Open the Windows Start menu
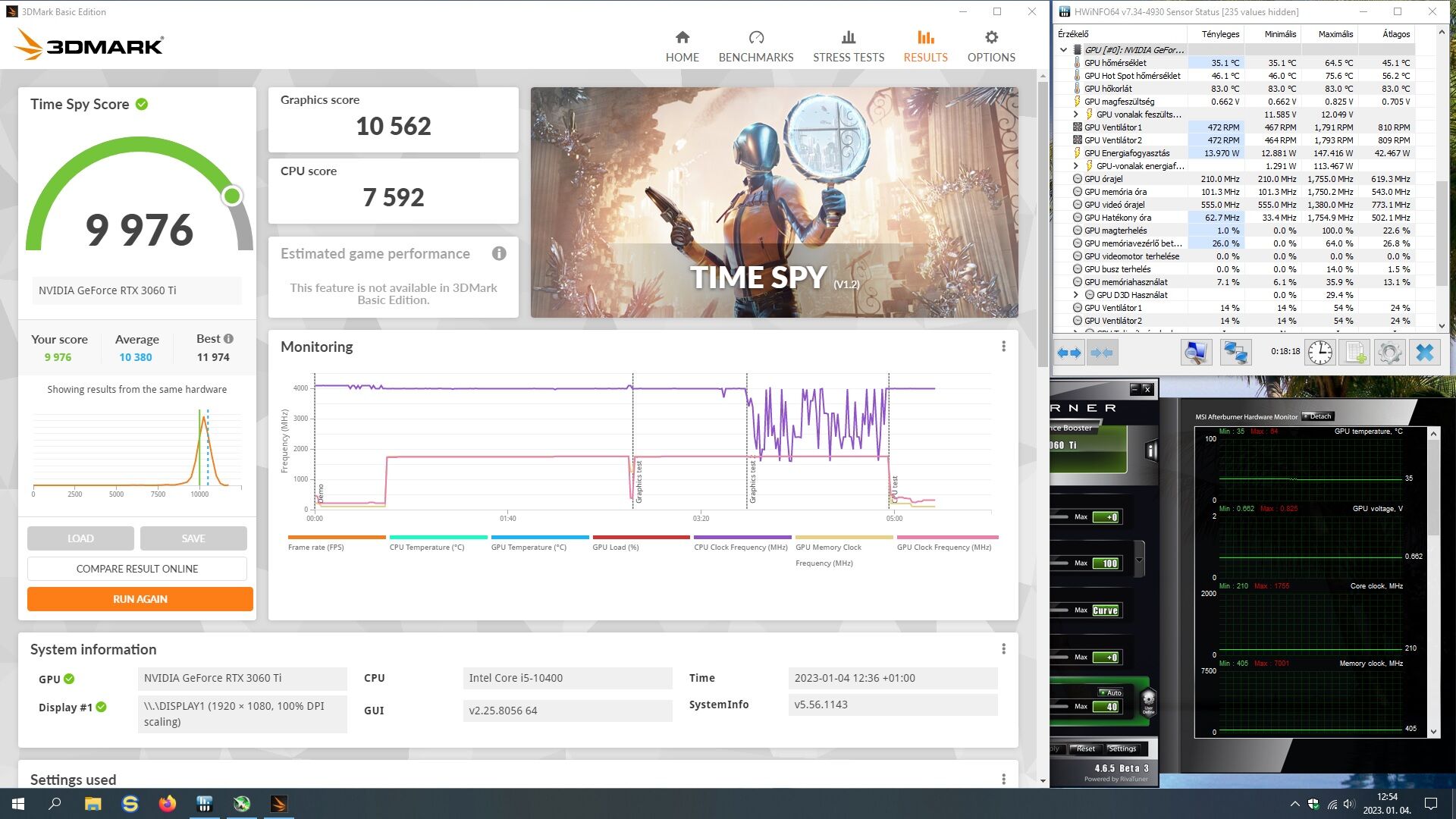The width and height of the screenshot is (1456, 819). [x=18, y=804]
